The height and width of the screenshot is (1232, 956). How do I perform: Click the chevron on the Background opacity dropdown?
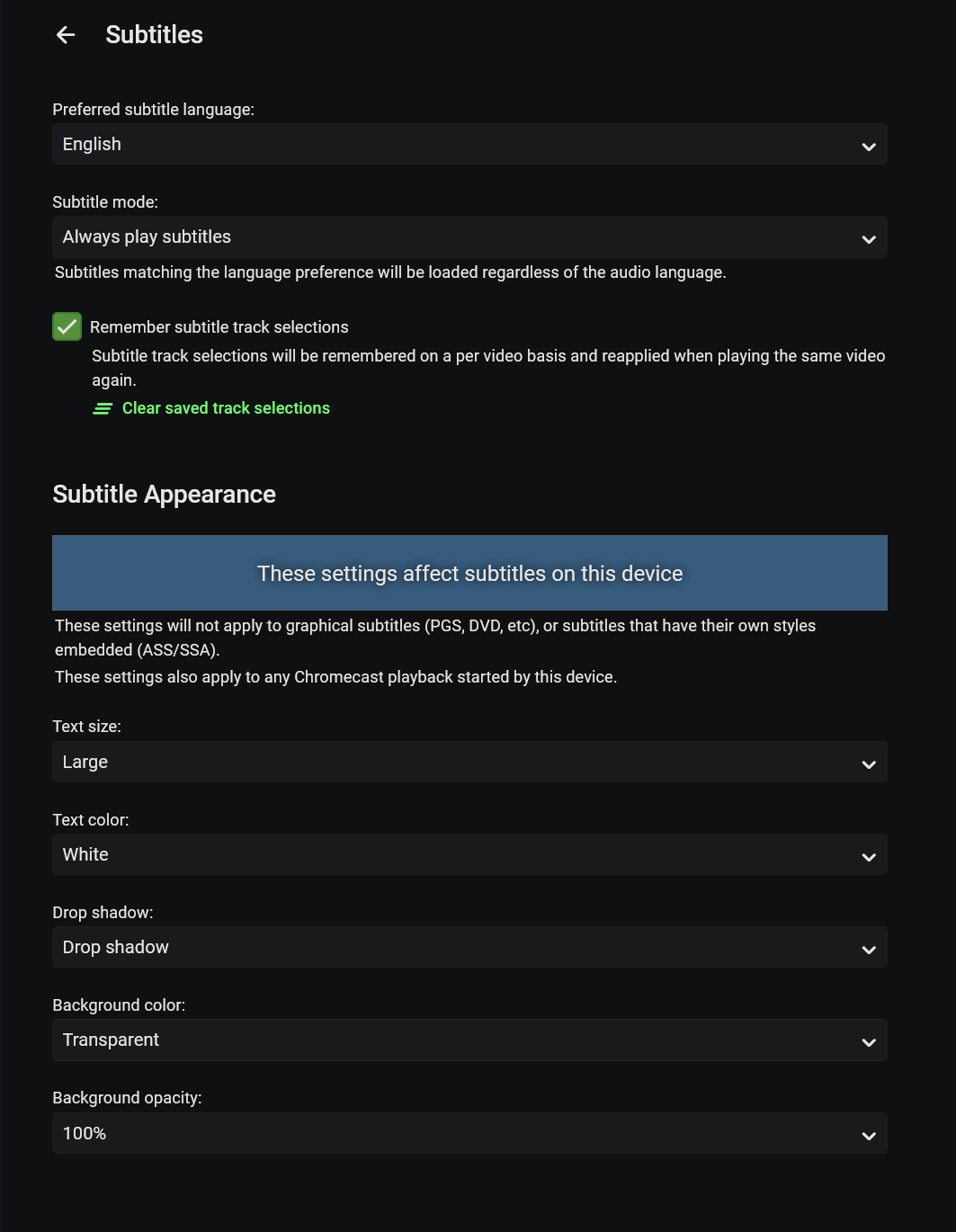[x=868, y=1133]
